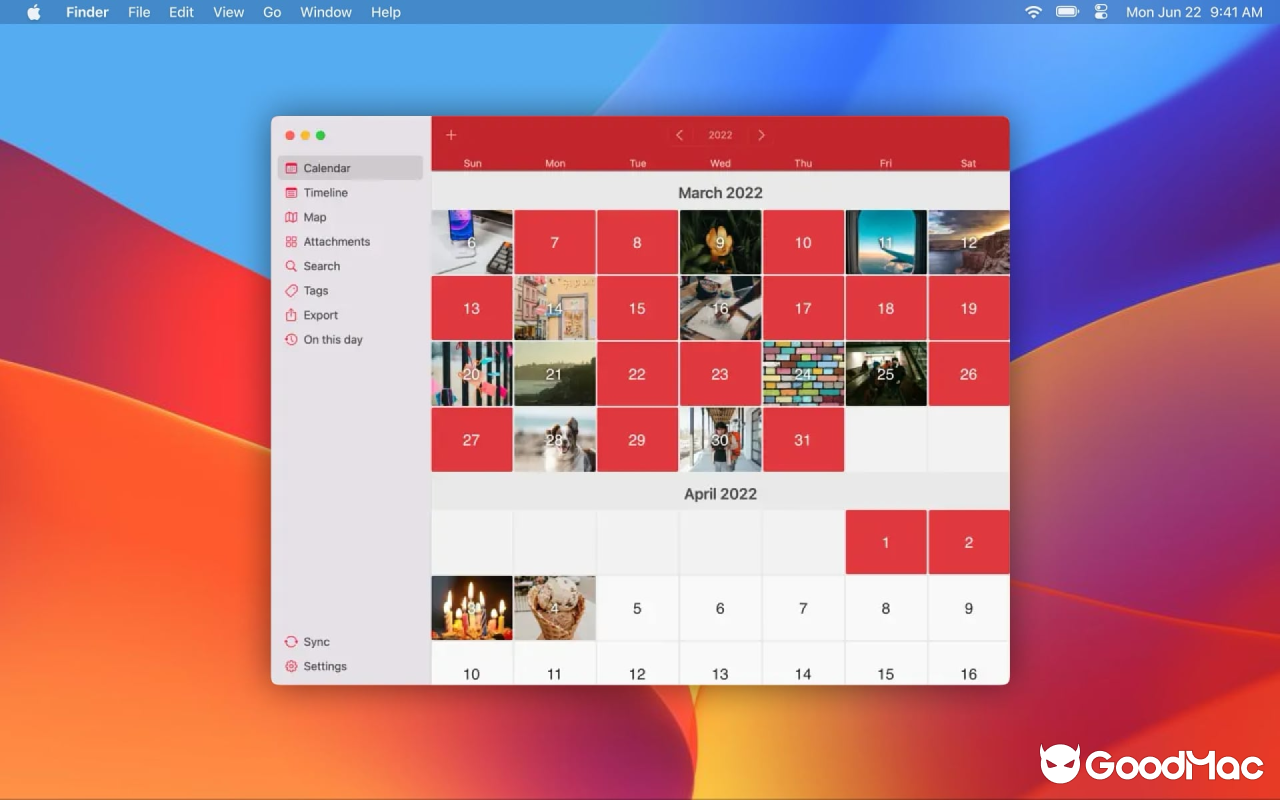This screenshot has width=1280, height=800.
Task: Open March 30 photo entry
Action: 720,440
